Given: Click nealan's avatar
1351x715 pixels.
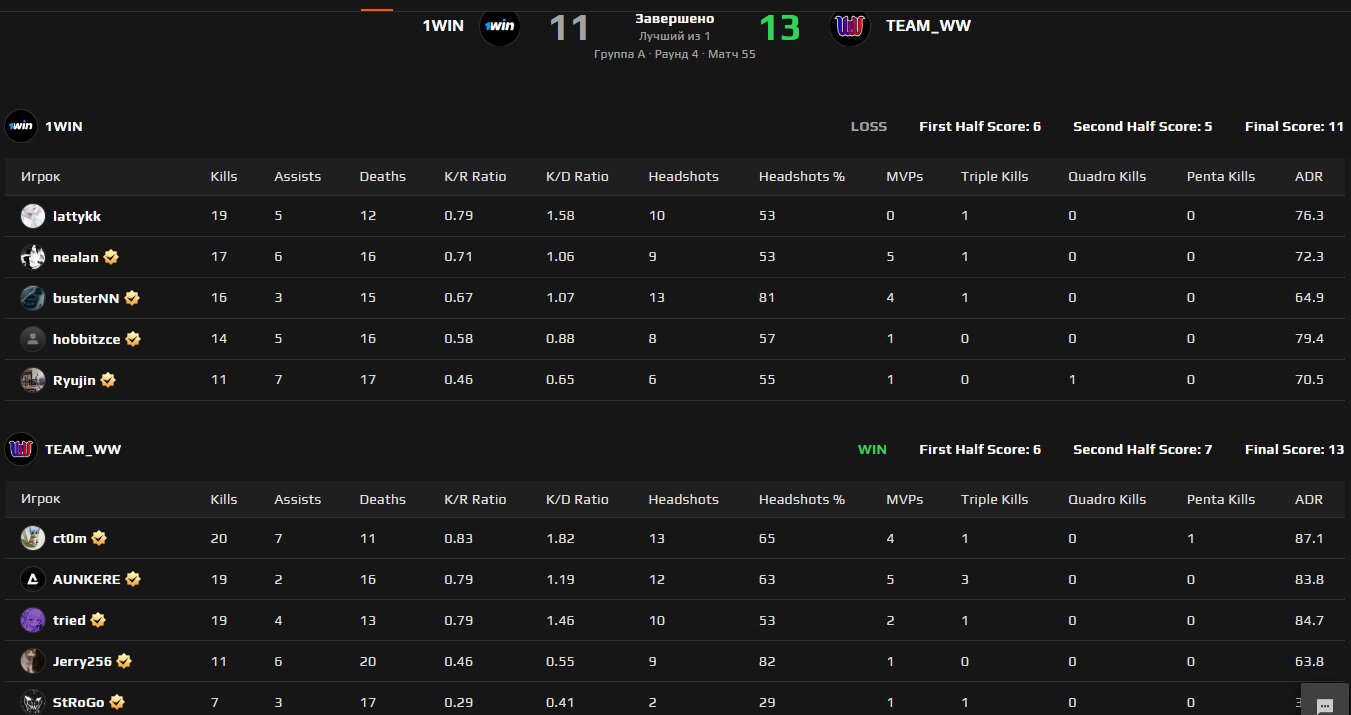Looking at the screenshot, I should pyautogui.click(x=33, y=257).
